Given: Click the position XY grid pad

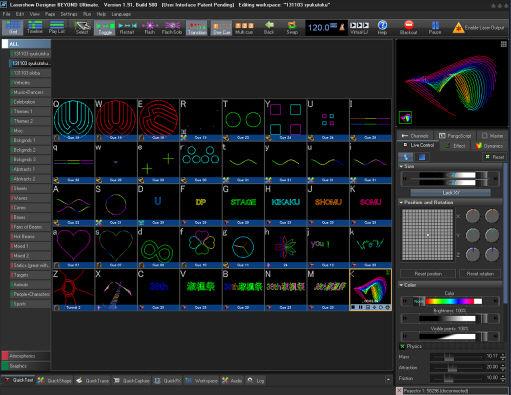Looking at the screenshot, I should [x=427, y=235].
